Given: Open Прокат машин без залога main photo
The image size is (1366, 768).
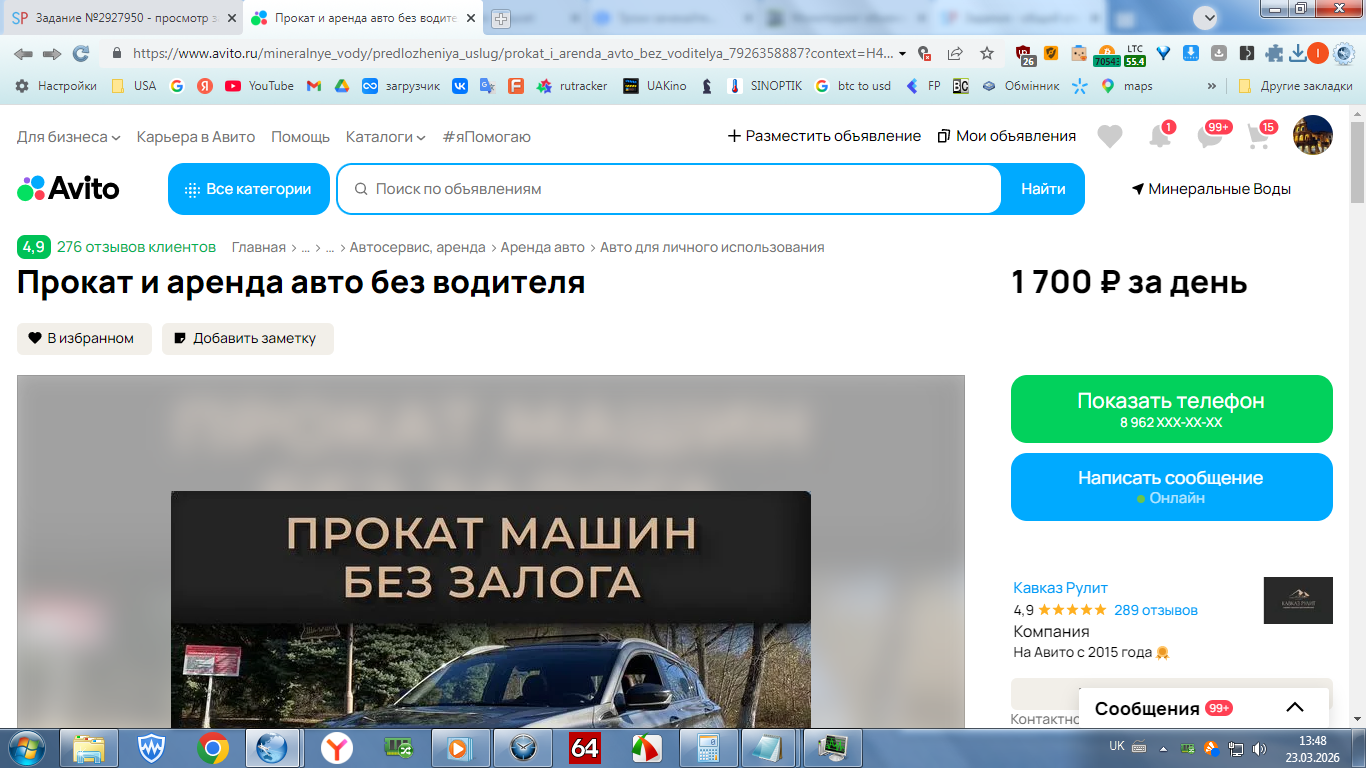Looking at the screenshot, I should pyautogui.click(x=491, y=552).
